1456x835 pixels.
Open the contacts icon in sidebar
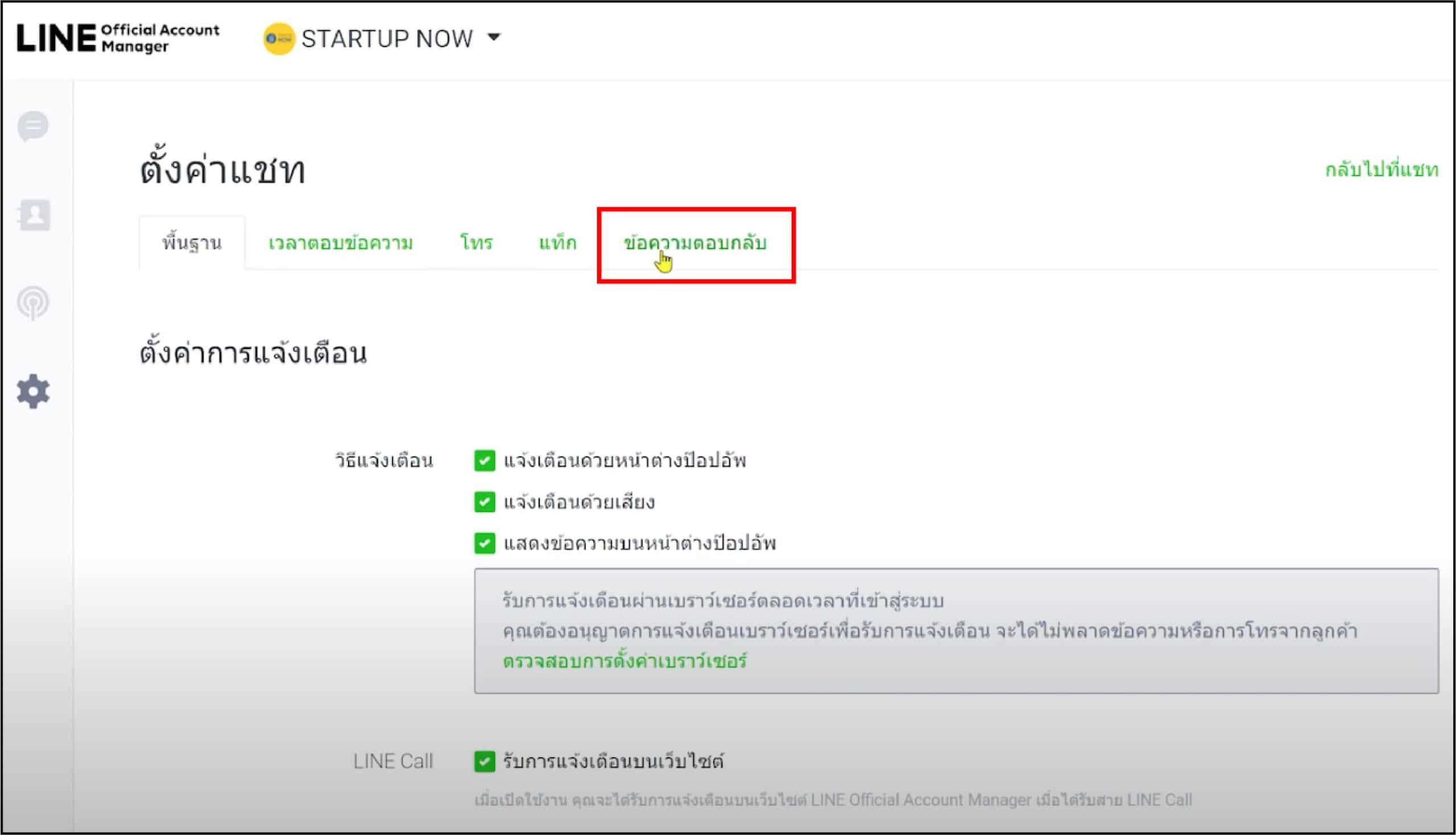tap(34, 215)
